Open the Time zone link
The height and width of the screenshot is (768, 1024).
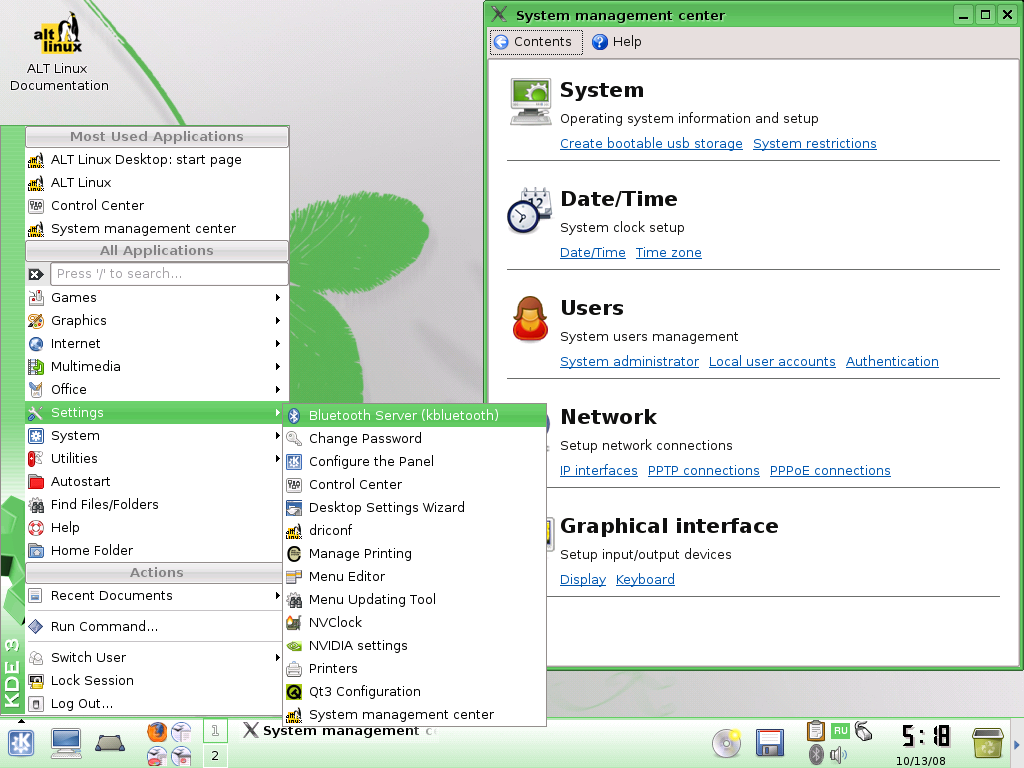668,252
